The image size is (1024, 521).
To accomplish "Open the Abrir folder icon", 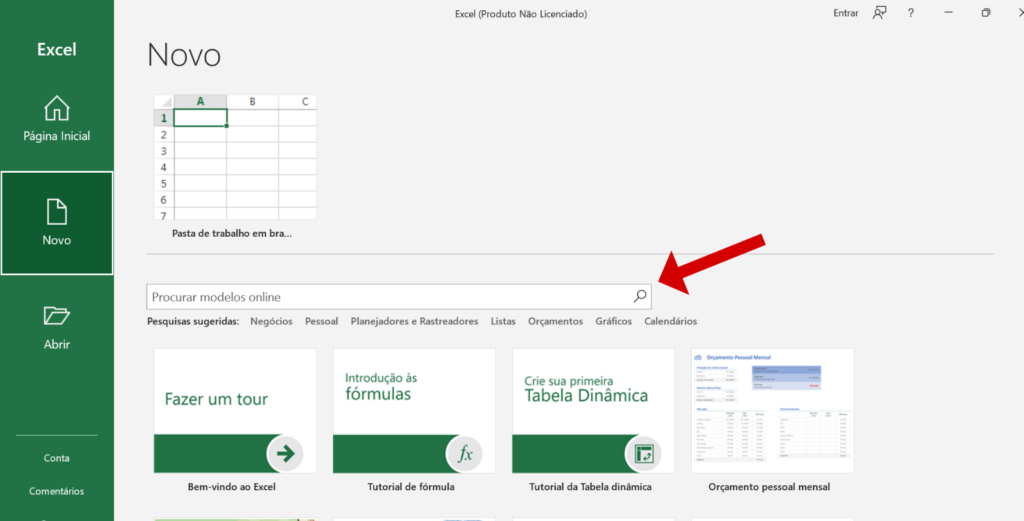I will pyautogui.click(x=57, y=316).
